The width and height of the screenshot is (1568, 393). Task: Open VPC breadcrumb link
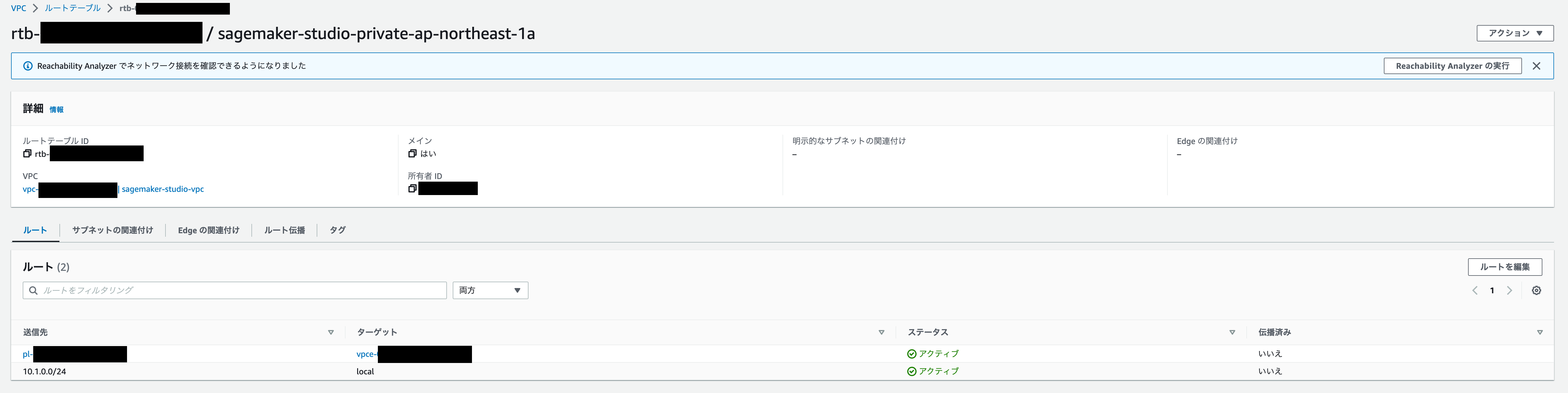click(x=19, y=8)
